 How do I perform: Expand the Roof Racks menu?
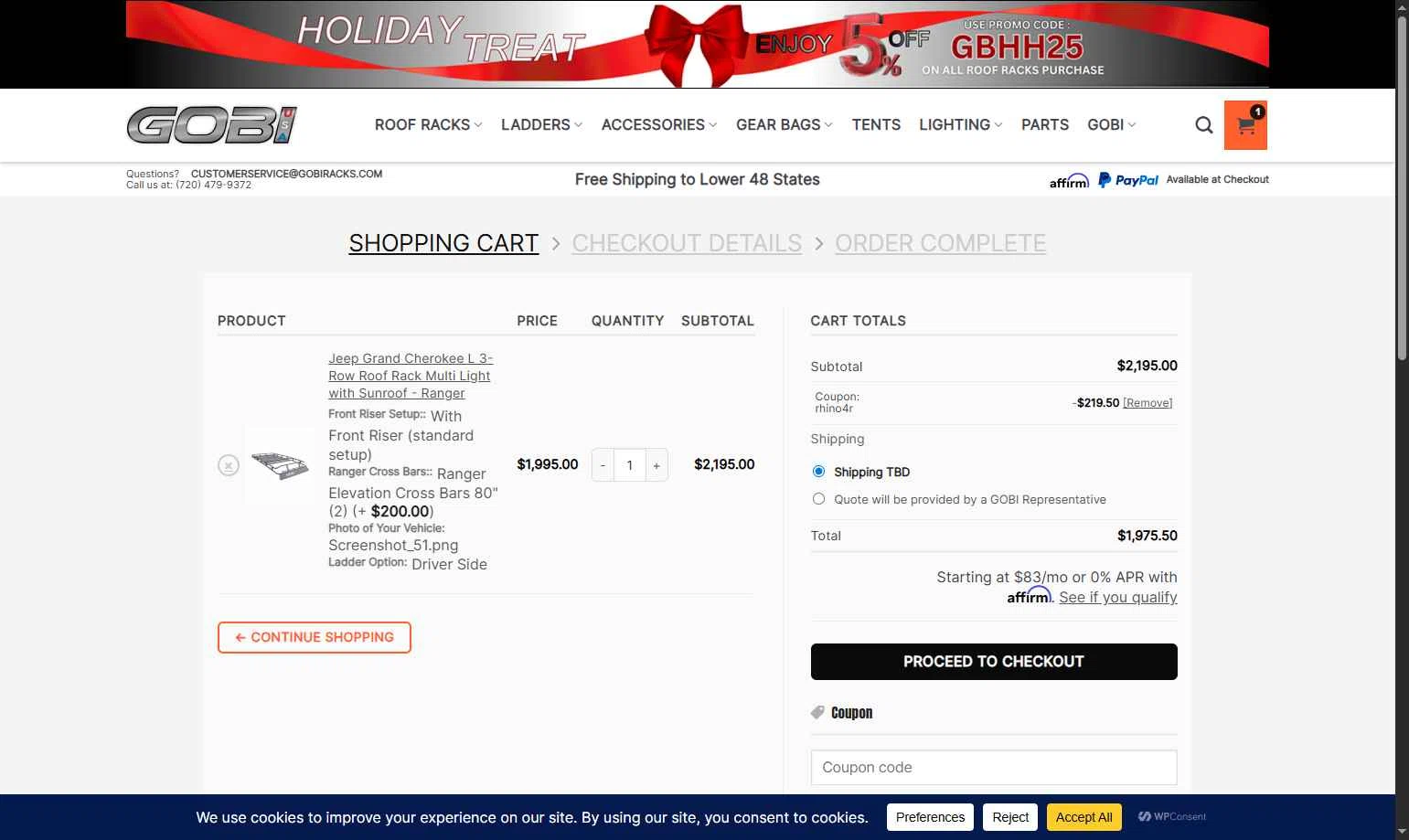[x=428, y=125]
